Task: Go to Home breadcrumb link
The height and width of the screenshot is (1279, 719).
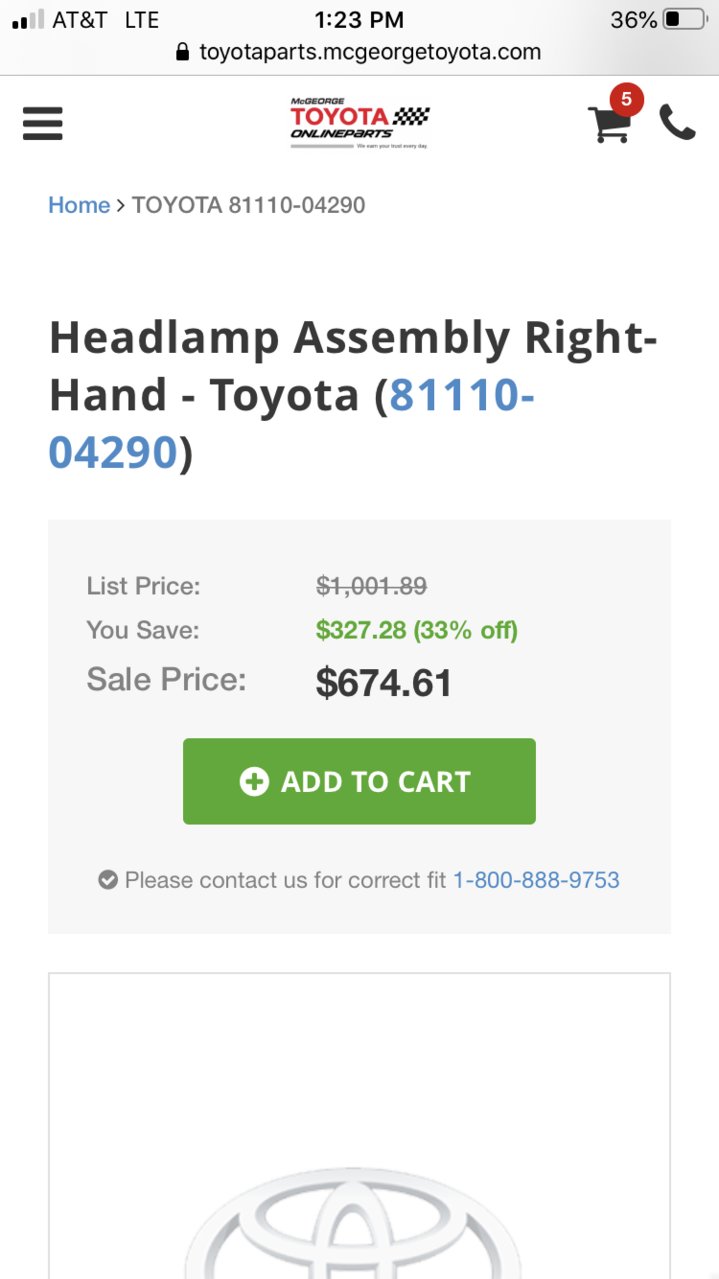Action: pos(79,205)
